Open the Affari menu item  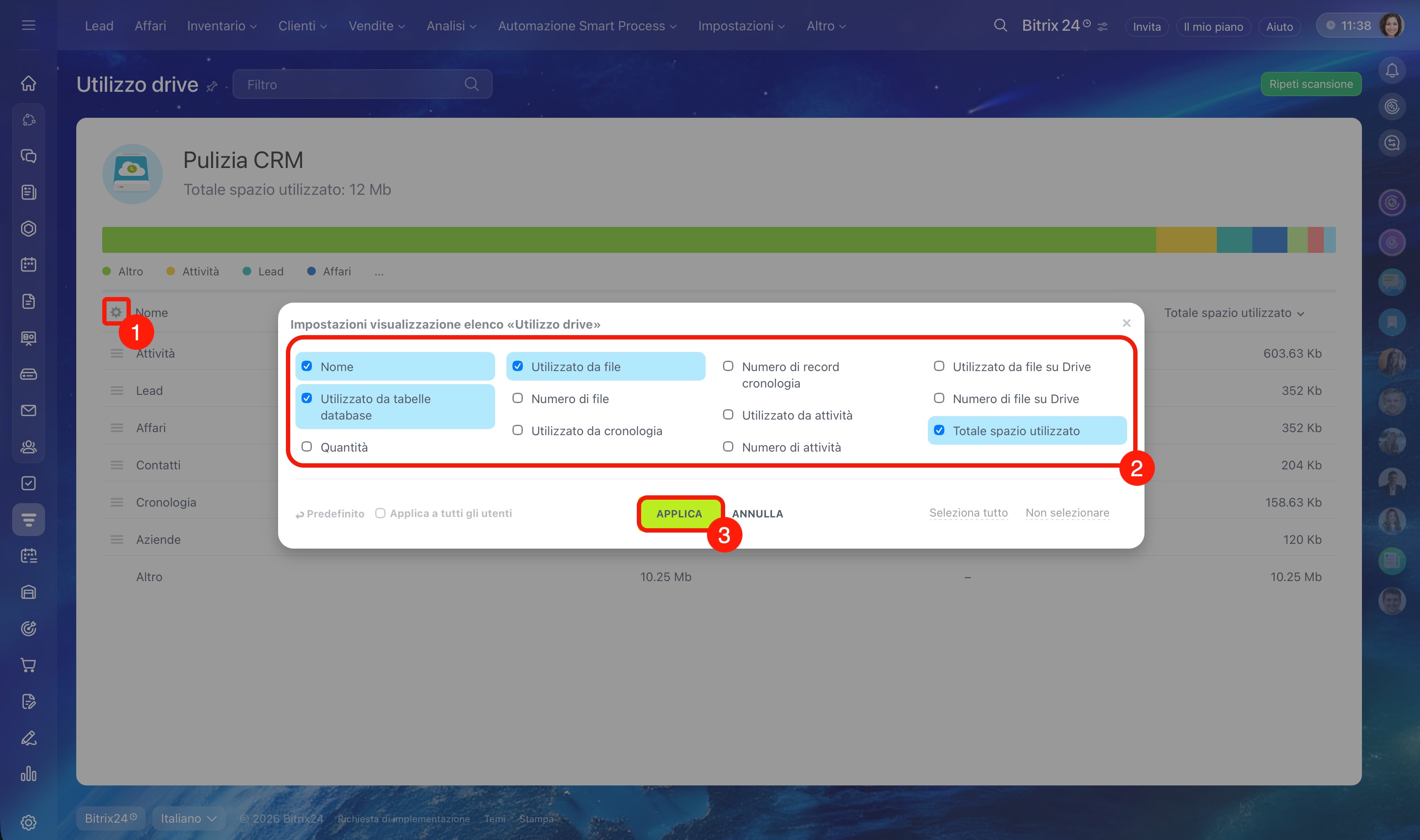click(150, 26)
